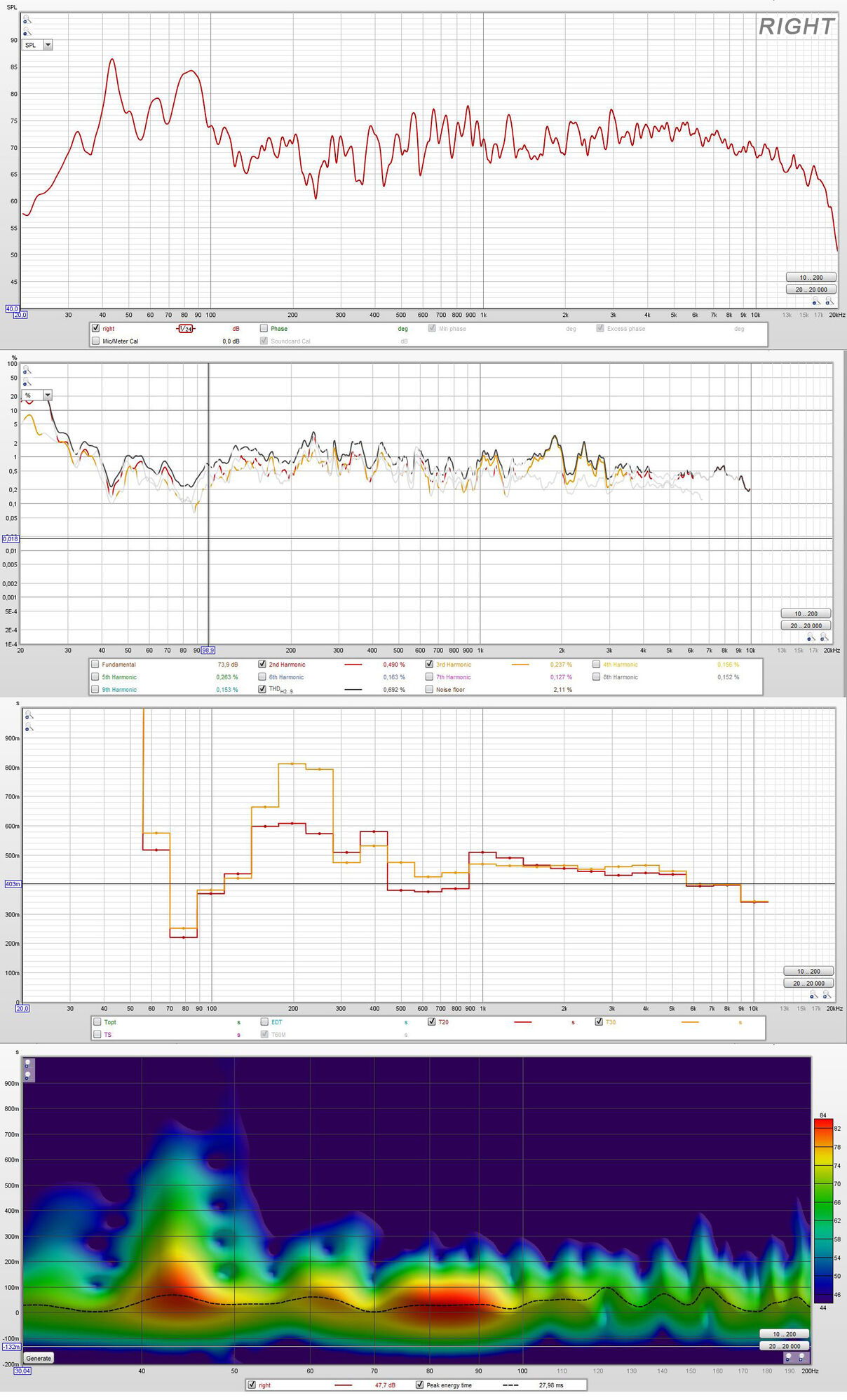Uncheck the 2nd Harmonic checkbox
Screen dimensions: 847x1400
(262, 664)
